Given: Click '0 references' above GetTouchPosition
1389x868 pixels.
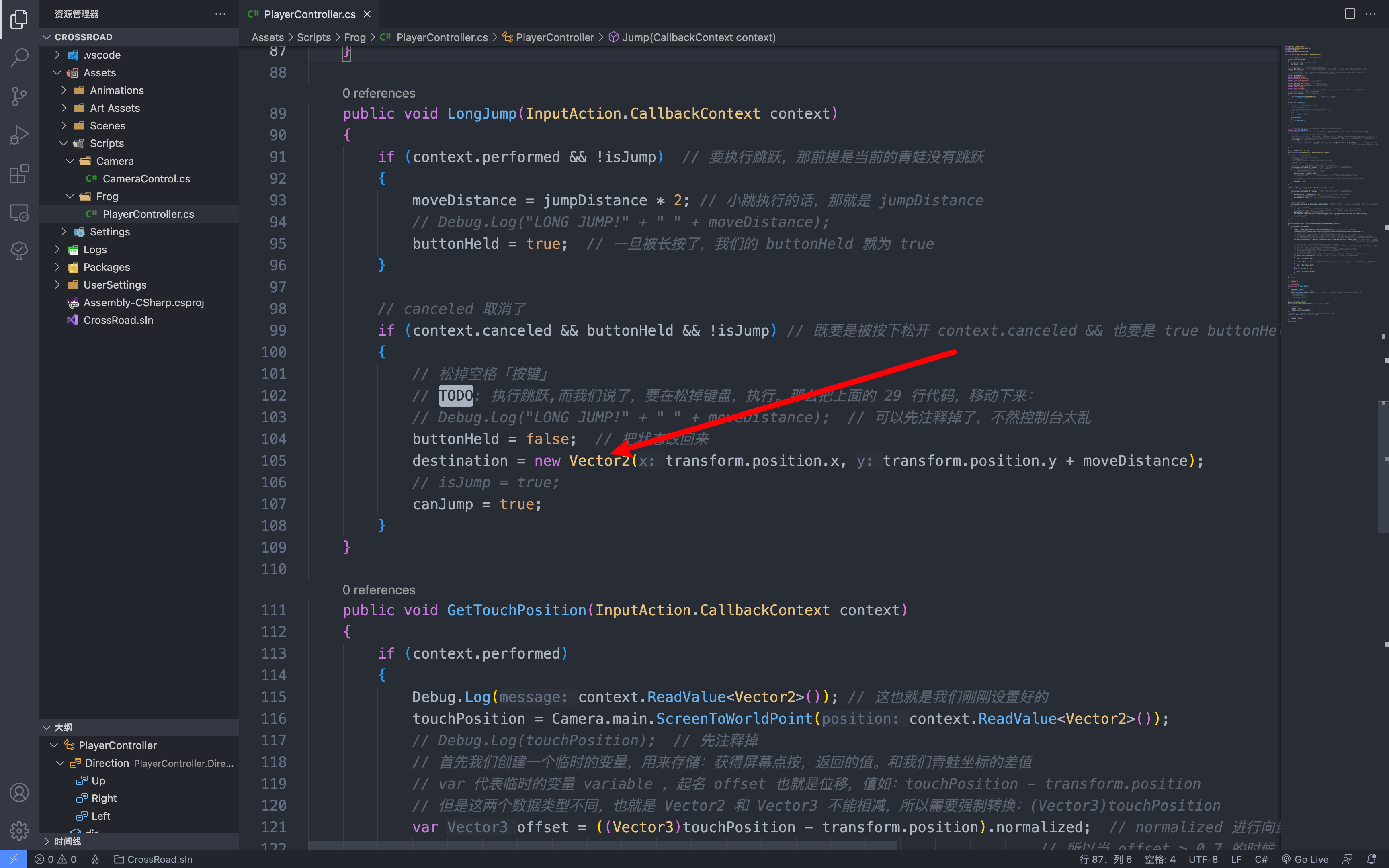Looking at the screenshot, I should pos(379,590).
